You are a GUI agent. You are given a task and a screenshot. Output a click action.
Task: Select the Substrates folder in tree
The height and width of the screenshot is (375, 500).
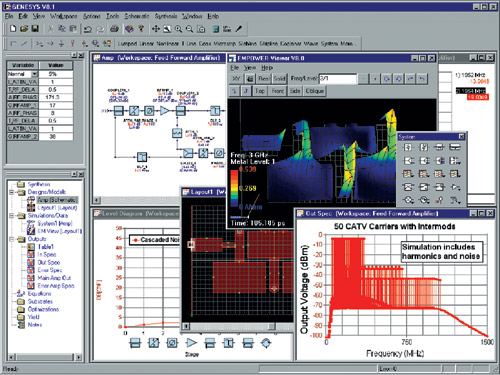[40, 301]
